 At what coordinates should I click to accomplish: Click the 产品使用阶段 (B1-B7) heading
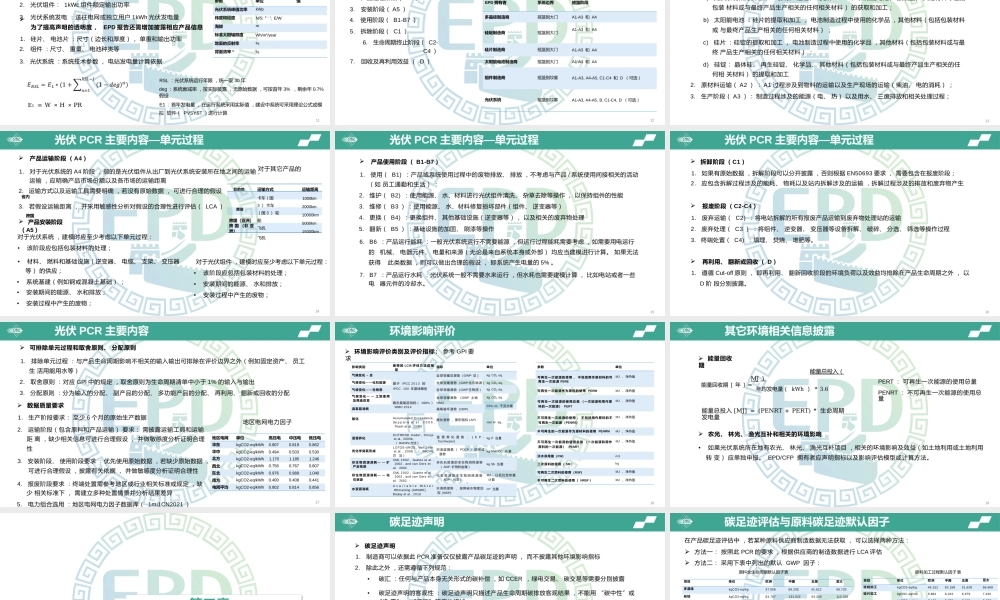point(404,162)
